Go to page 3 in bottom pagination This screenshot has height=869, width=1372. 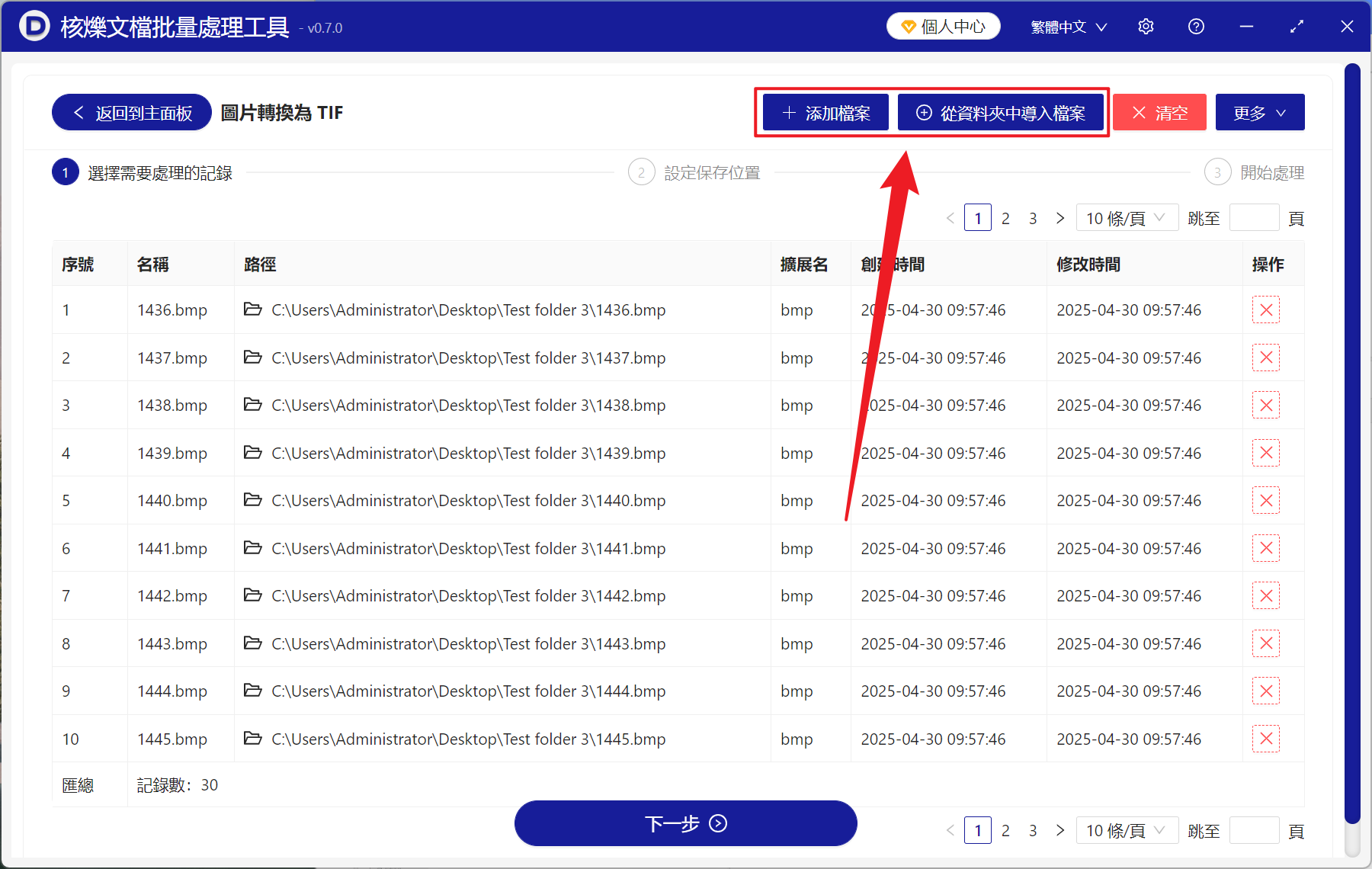[x=1033, y=830]
